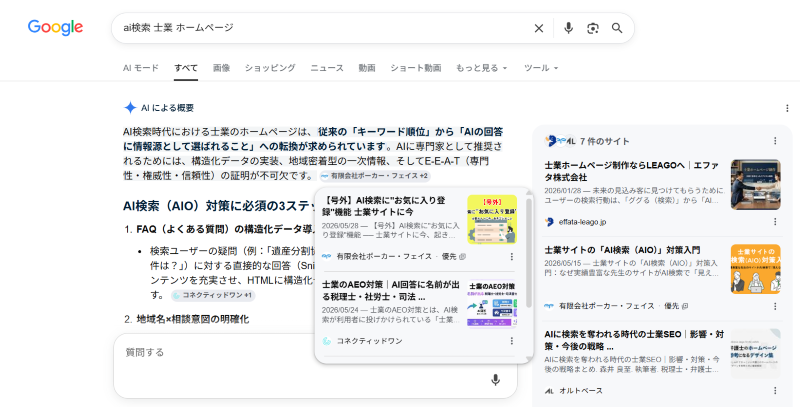Click 地域名×相談意図の明確化 list item
800x407 pixels.
[x=193, y=319]
